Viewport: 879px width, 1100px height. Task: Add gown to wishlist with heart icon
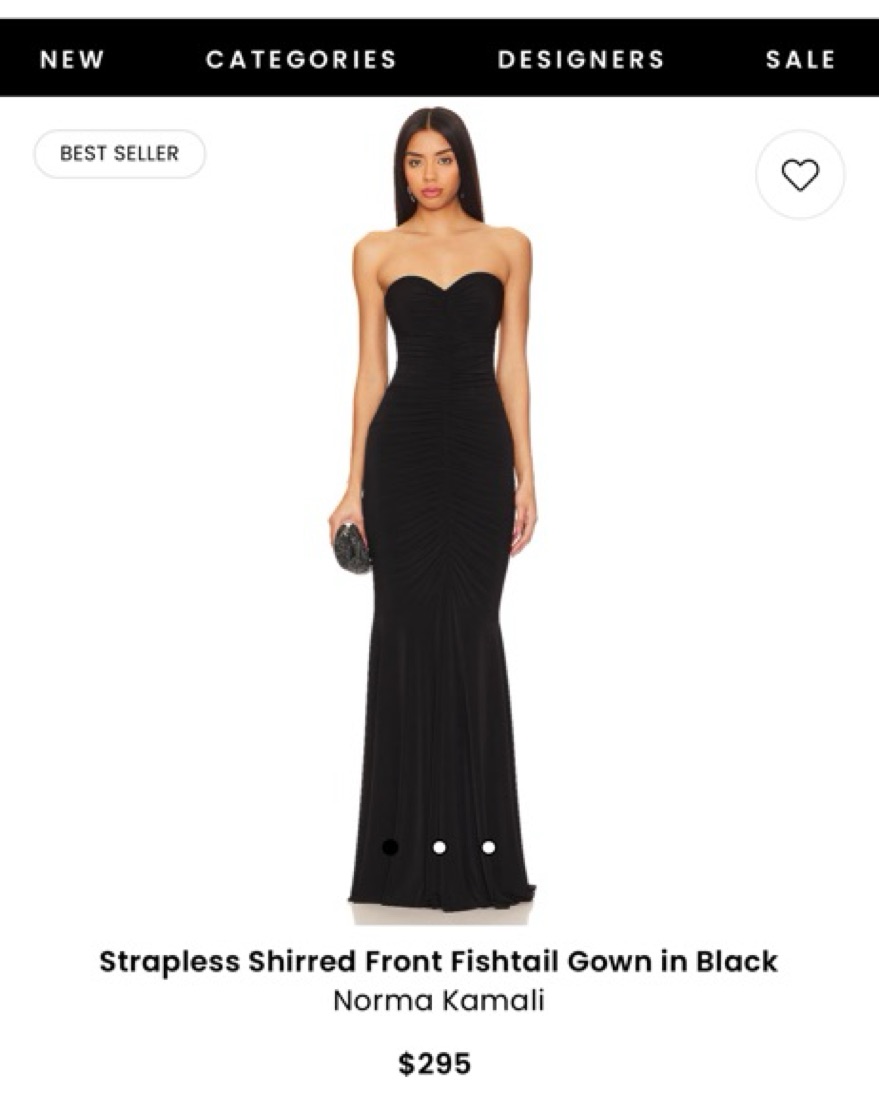pyautogui.click(x=800, y=175)
